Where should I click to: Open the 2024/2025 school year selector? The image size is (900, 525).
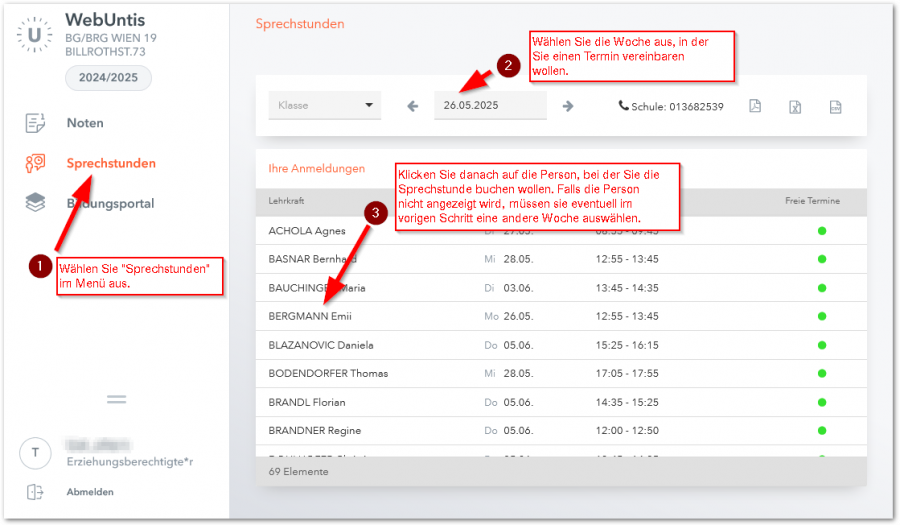(x=108, y=78)
